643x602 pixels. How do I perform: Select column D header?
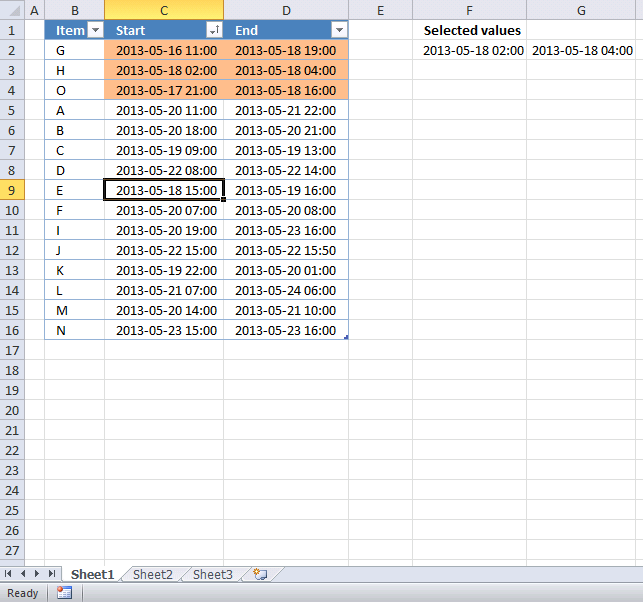[x=286, y=10]
